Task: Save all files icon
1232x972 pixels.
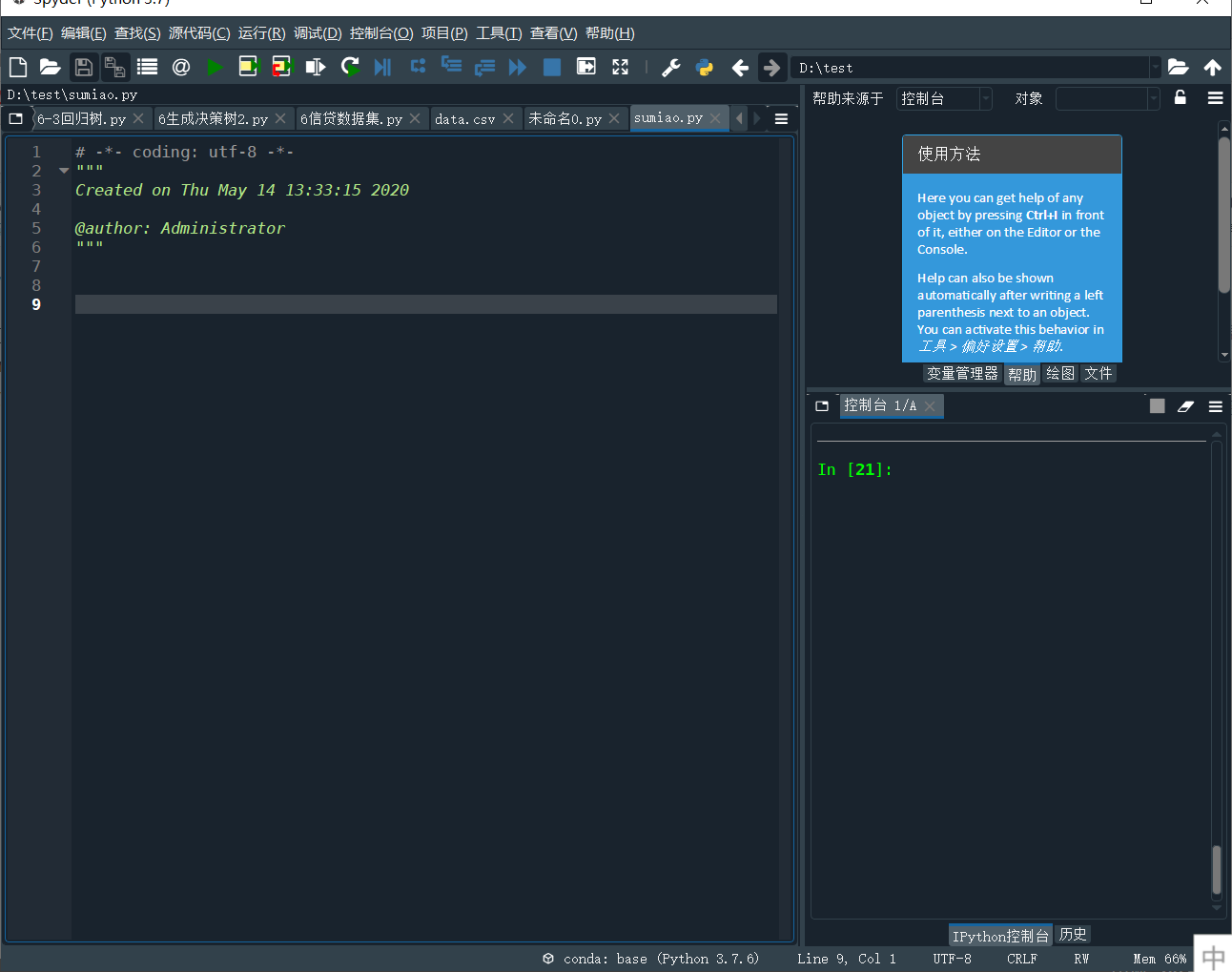Action: (115, 67)
